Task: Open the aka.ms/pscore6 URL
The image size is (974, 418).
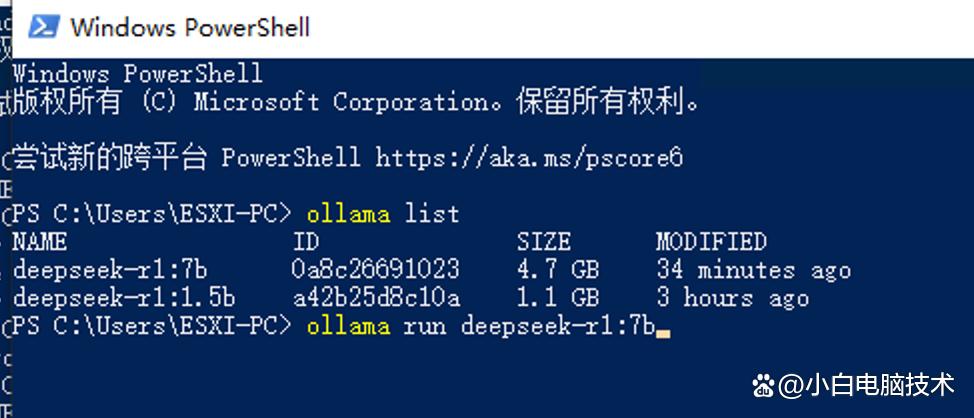Action: pos(529,157)
